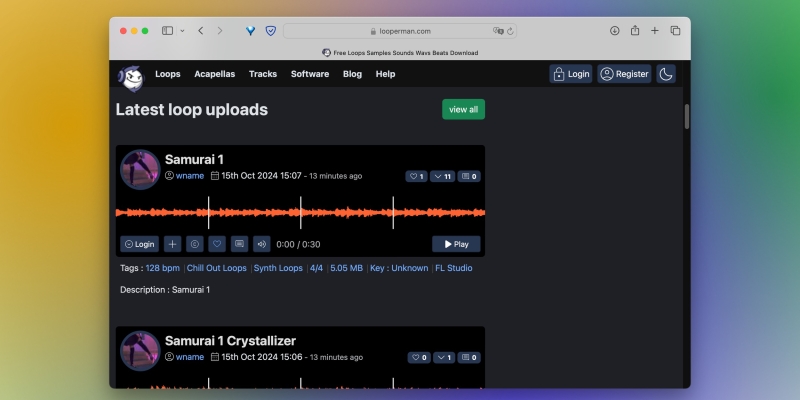Open the Chill Out Loops tag link
This screenshot has width=800, height=400.
217,268
